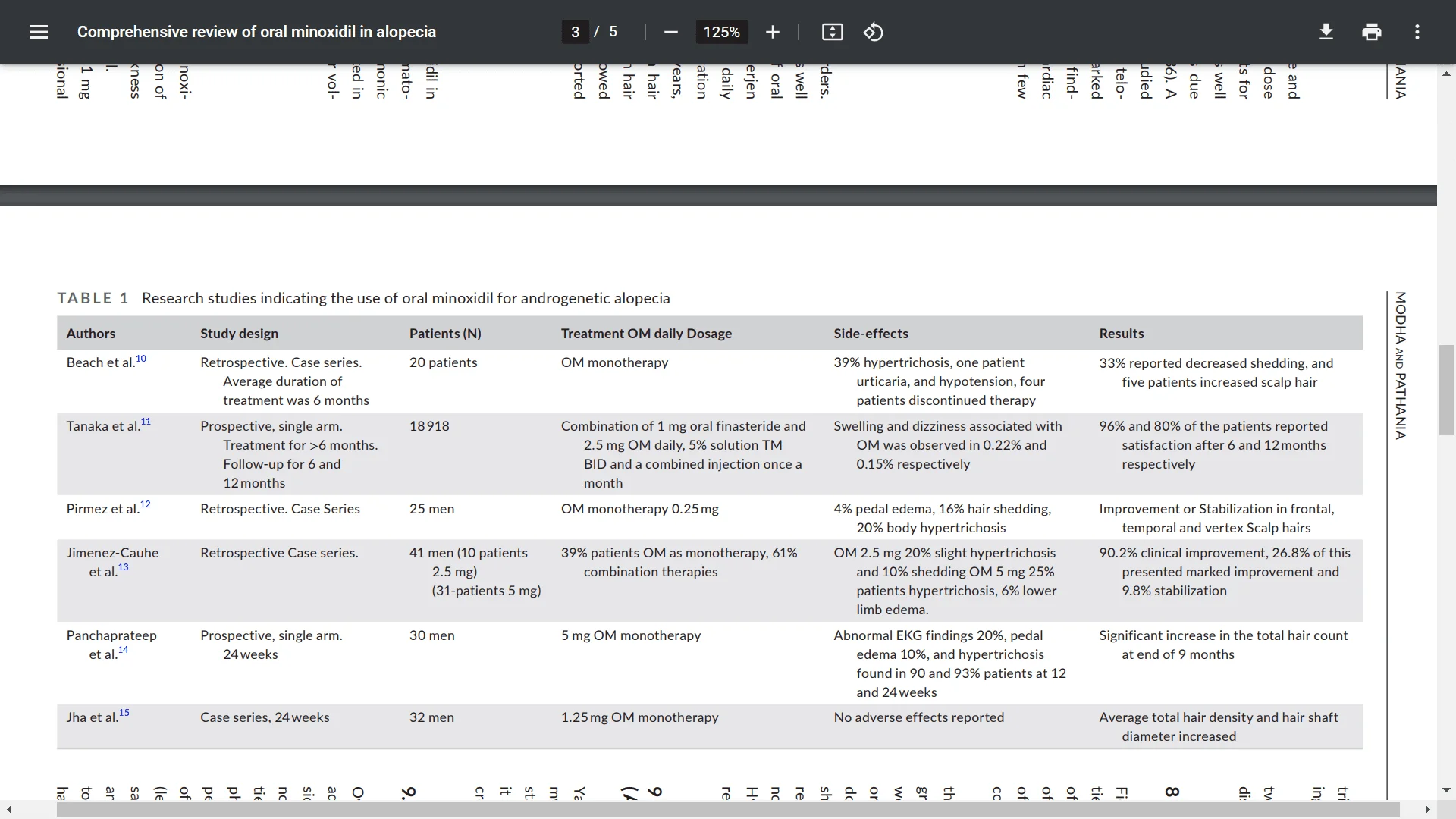The width and height of the screenshot is (1456, 819).
Task: Click the 'Side-effects' column header
Action: pyautogui.click(x=871, y=334)
